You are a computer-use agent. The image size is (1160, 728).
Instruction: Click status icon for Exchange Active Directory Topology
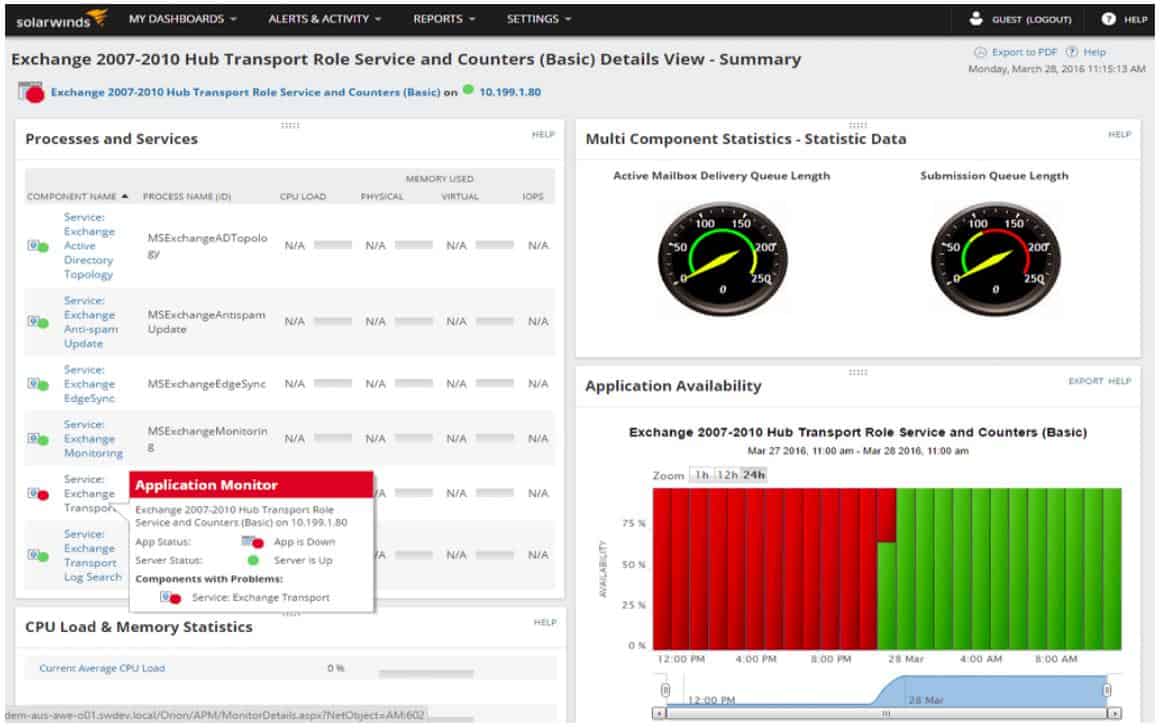pos(38,246)
